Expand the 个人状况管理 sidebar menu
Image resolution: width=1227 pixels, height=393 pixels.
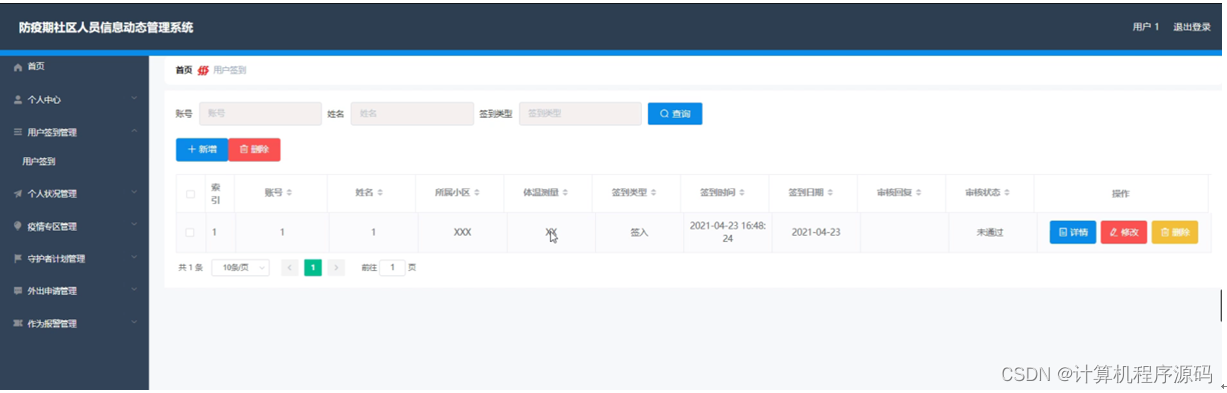pos(134,193)
